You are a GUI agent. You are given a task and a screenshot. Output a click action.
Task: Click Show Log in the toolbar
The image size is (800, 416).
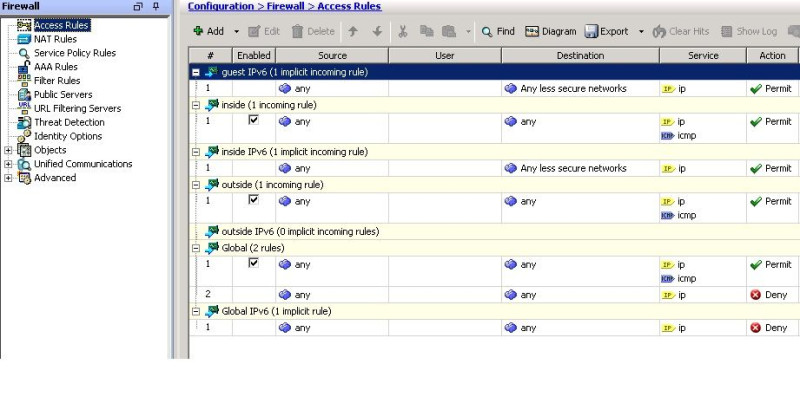pyautogui.click(x=749, y=31)
